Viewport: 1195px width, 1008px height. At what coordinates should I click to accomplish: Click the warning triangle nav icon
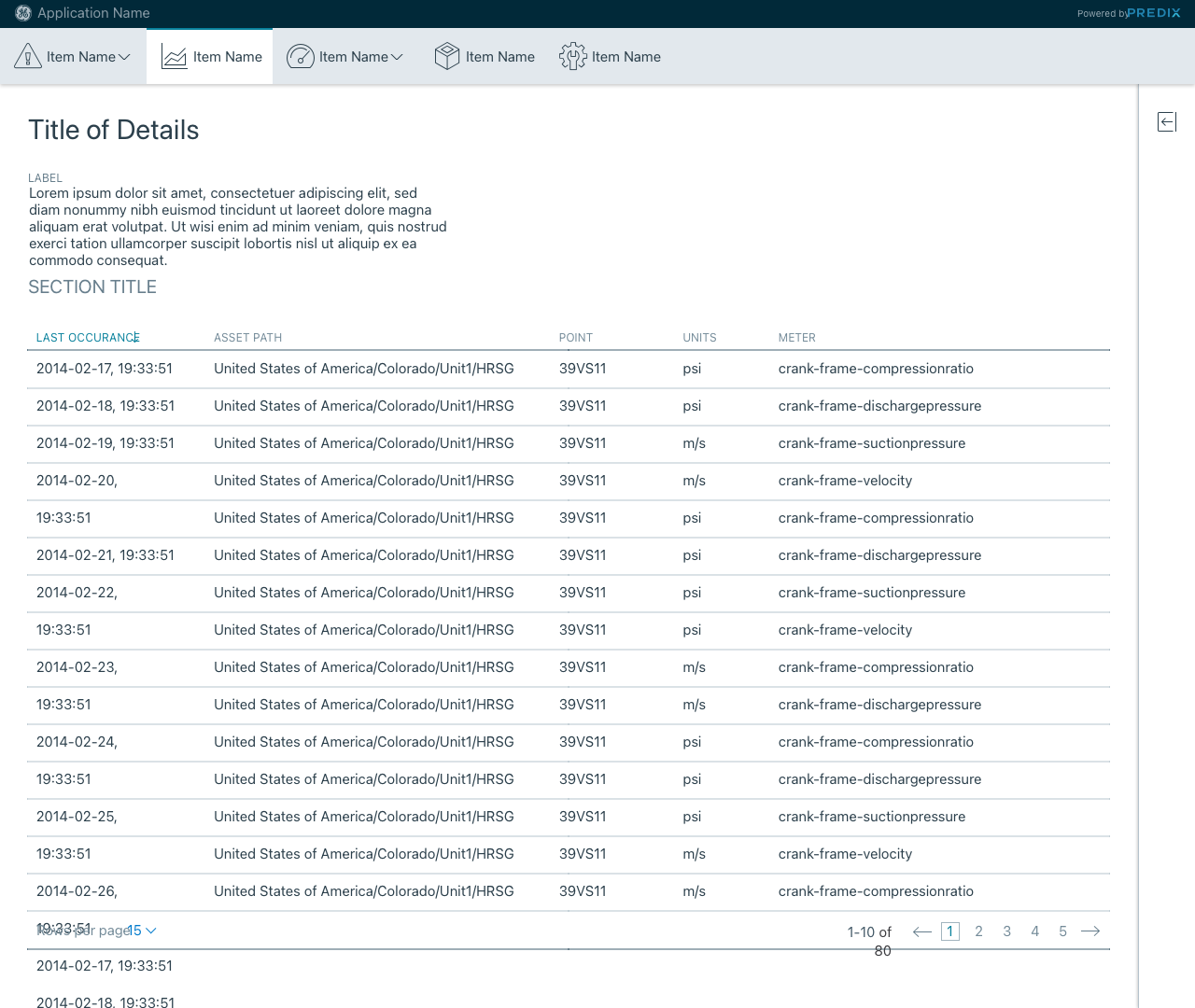click(28, 57)
